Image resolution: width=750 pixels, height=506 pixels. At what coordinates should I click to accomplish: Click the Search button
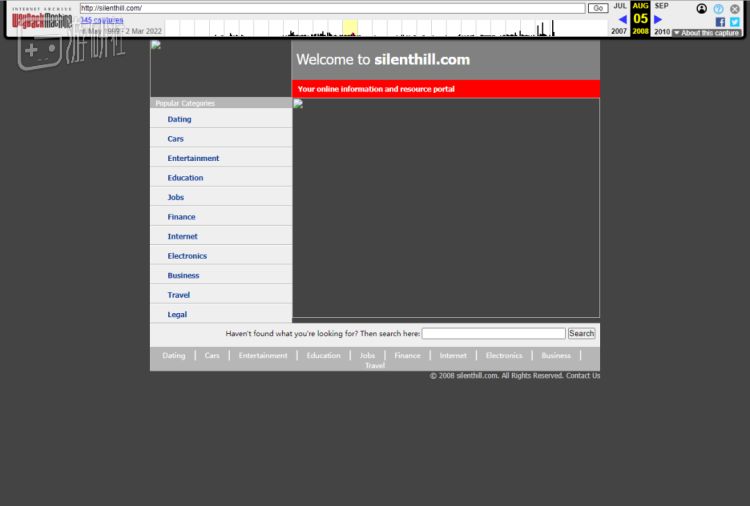(581, 333)
